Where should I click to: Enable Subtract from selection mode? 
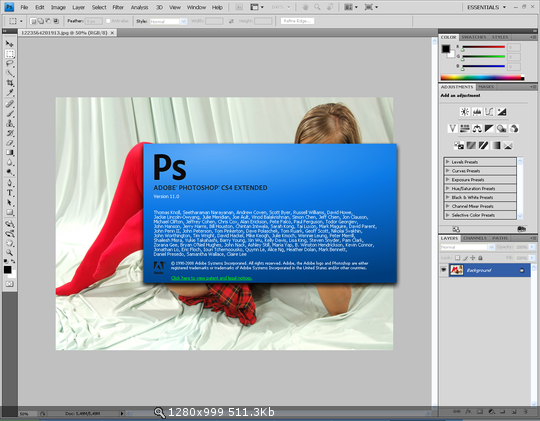coord(48,21)
